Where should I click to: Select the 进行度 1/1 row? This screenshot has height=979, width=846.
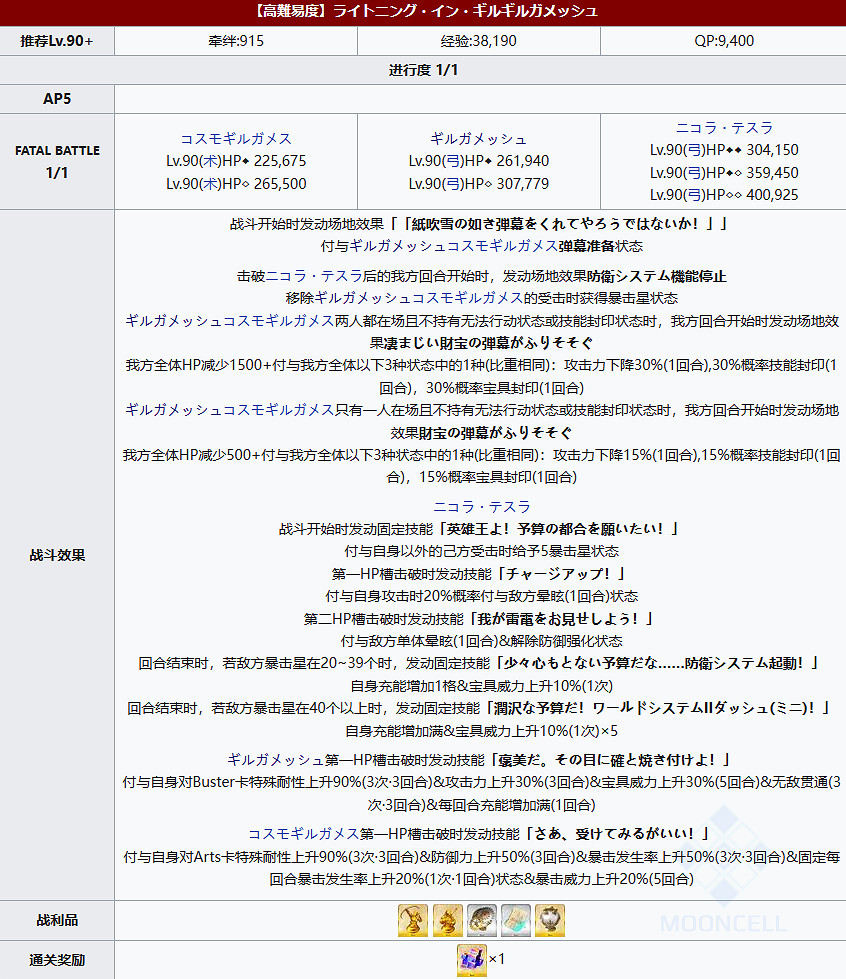423,69
